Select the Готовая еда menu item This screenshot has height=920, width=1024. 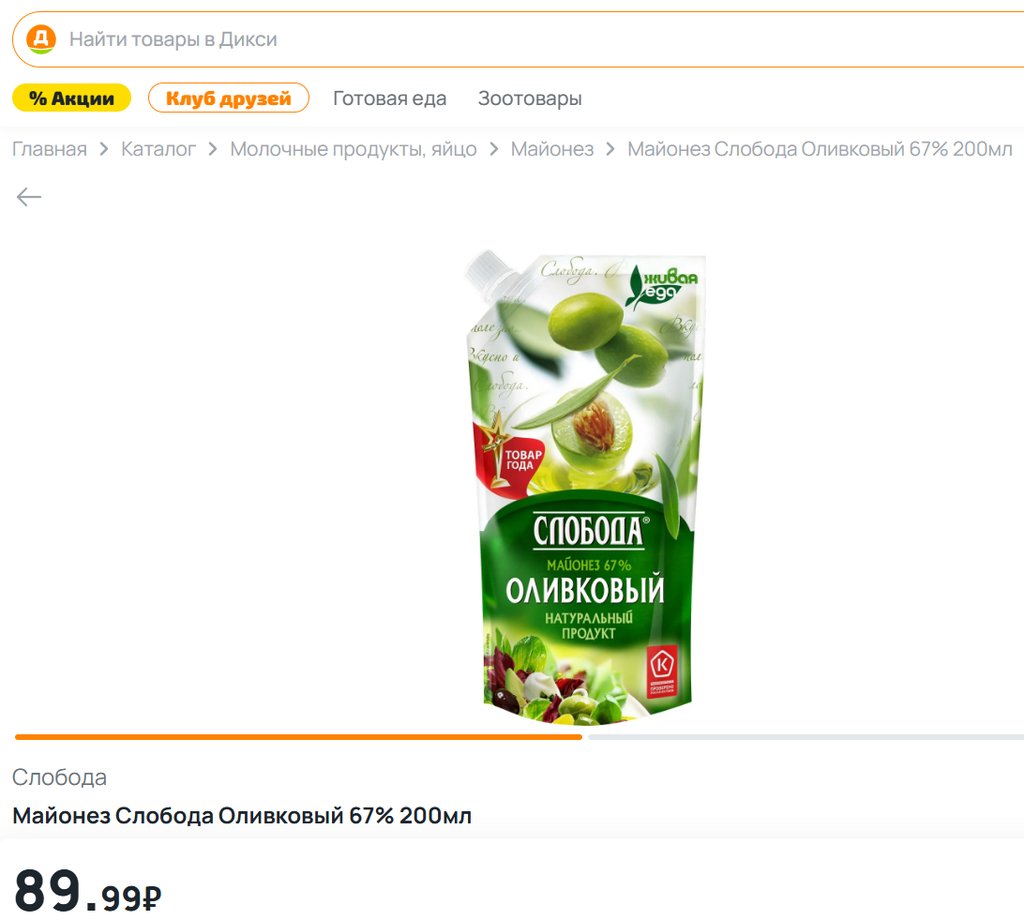(x=390, y=98)
